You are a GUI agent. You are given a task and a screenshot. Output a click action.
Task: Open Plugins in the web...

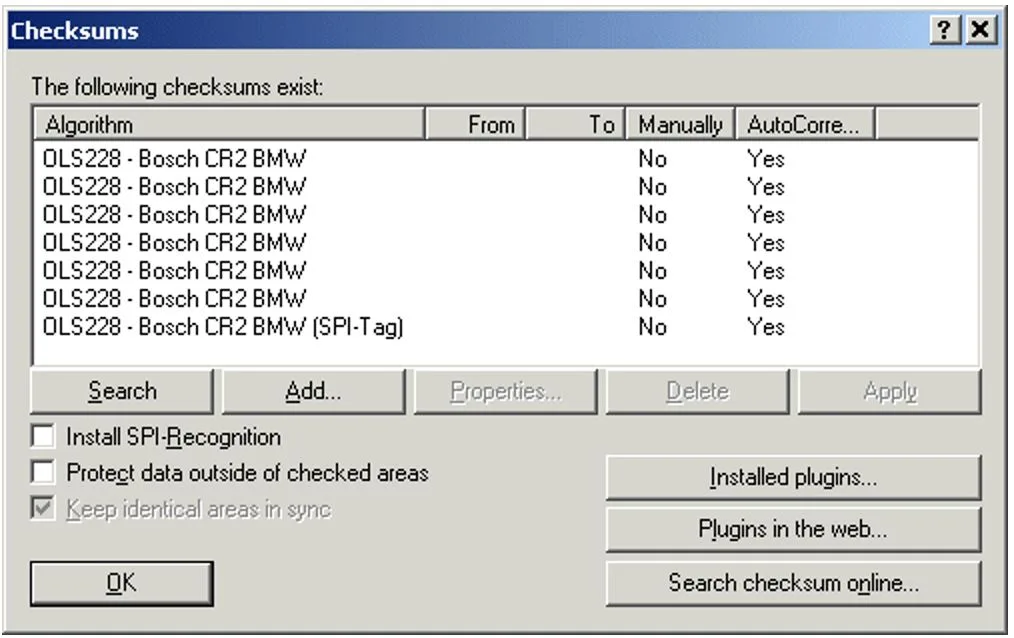793,529
